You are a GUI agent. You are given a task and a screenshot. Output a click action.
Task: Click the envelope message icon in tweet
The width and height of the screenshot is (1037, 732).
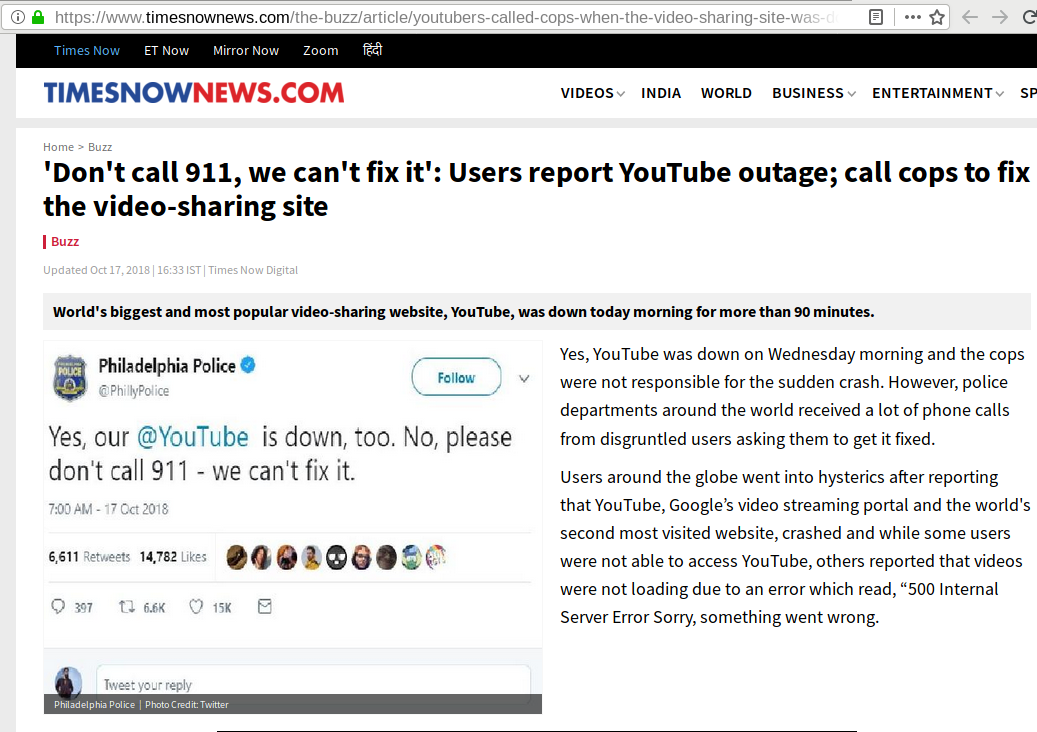coord(264,606)
